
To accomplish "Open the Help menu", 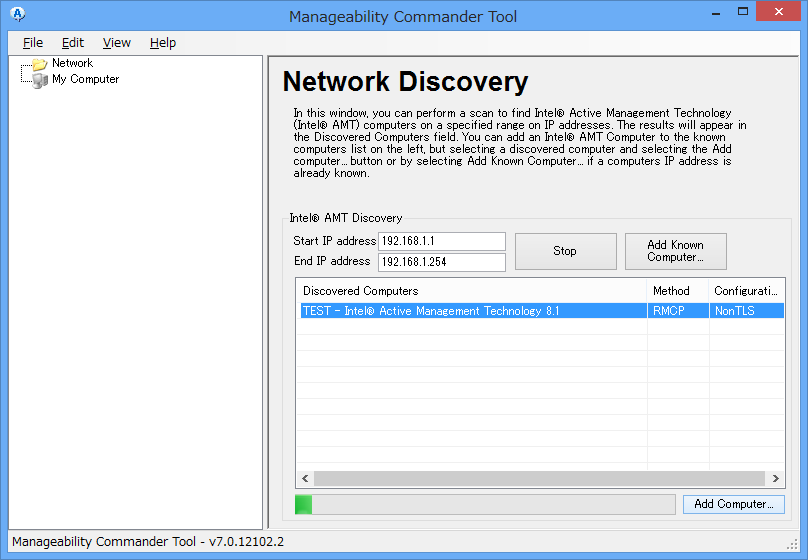I will pyautogui.click(x=163, y=43).
